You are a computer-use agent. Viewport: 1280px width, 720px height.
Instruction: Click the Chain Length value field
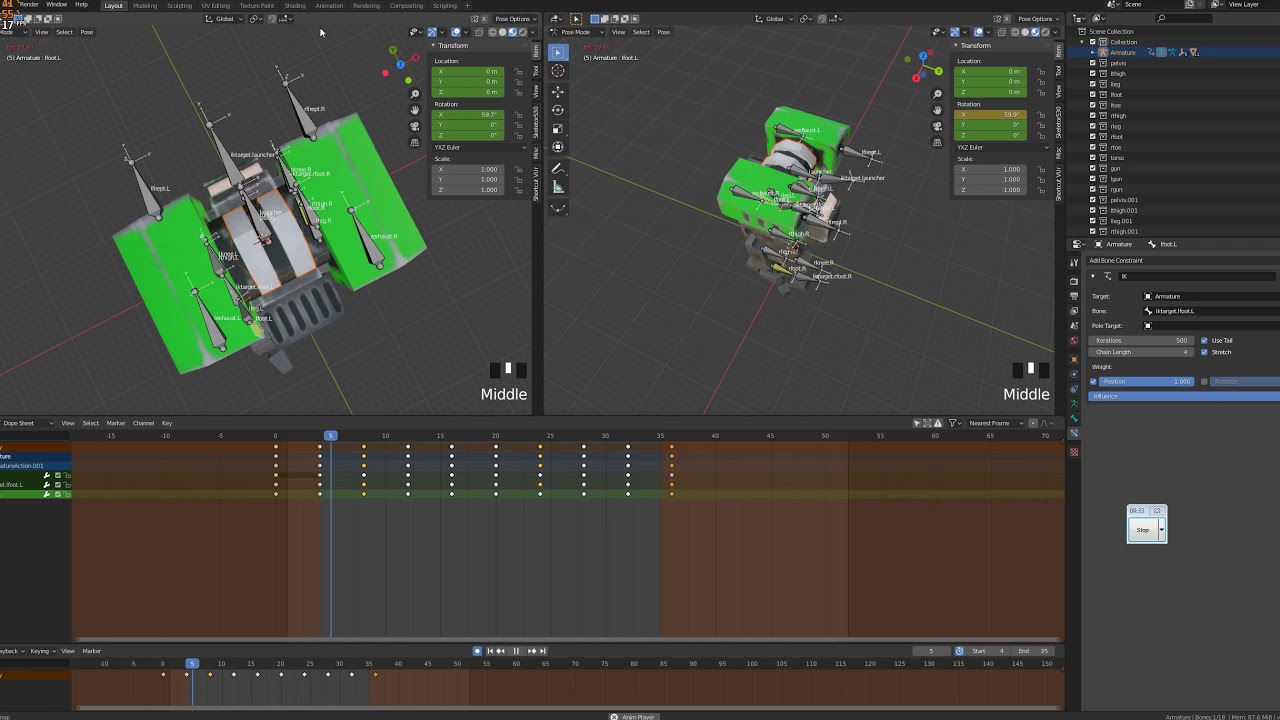click(x=1141, y=352)
